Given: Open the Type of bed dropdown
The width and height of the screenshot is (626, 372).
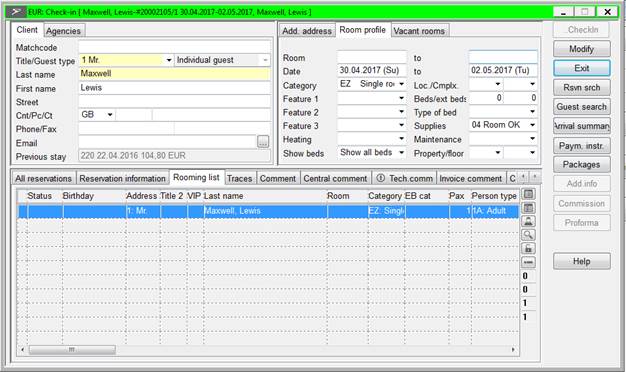Looking at the screenshot, I should [x=533, y=112].
